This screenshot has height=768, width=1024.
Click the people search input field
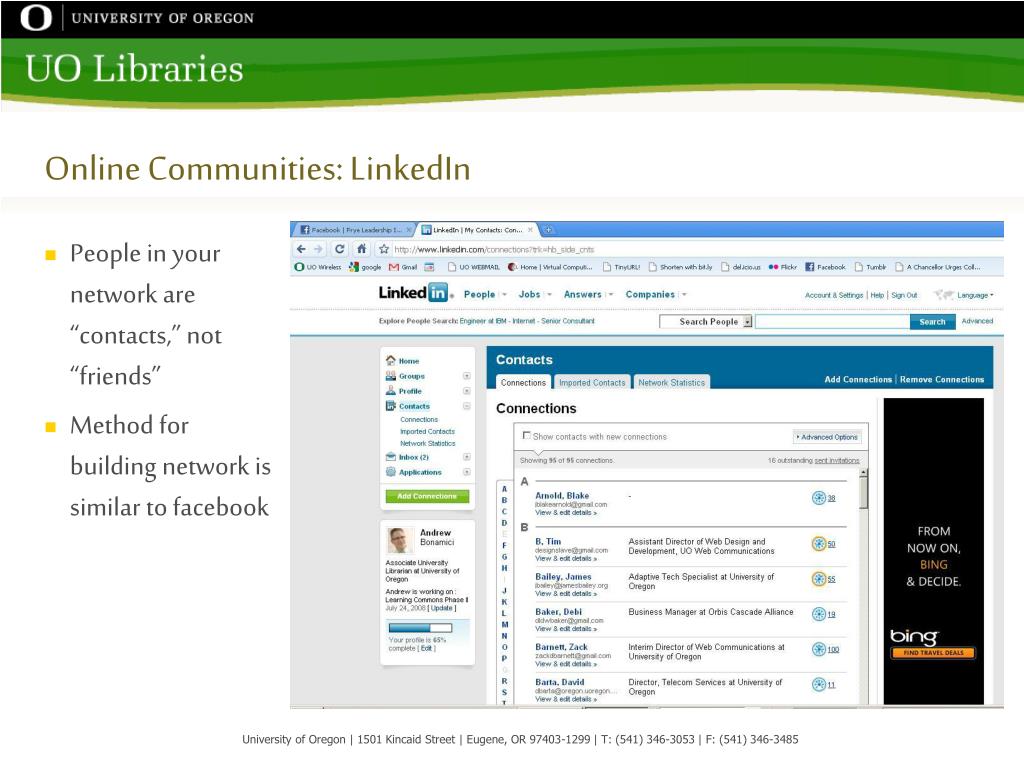click(x=832, y=321)
